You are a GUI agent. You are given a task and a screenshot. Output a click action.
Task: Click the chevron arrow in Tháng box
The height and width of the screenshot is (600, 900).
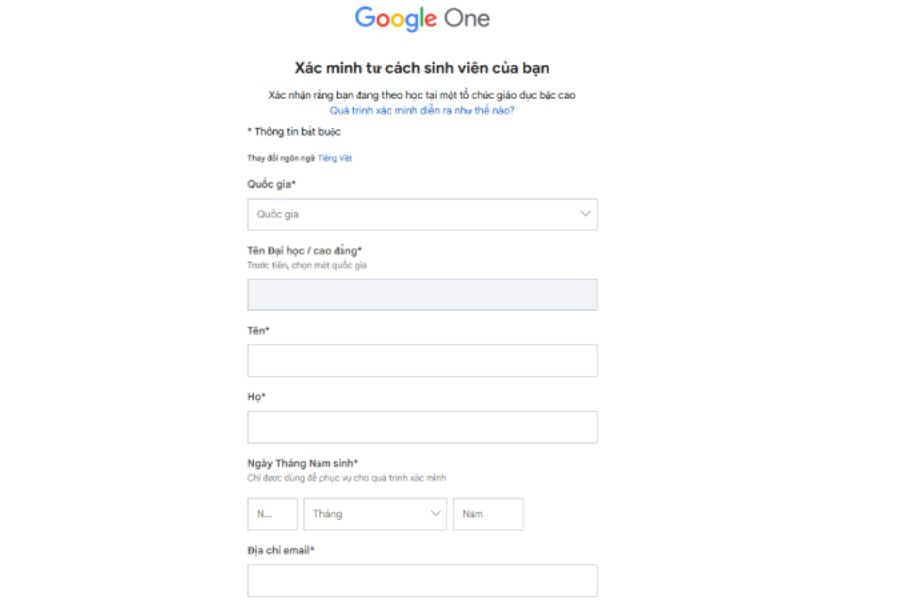pyautogui.click(x=436, y=514)
